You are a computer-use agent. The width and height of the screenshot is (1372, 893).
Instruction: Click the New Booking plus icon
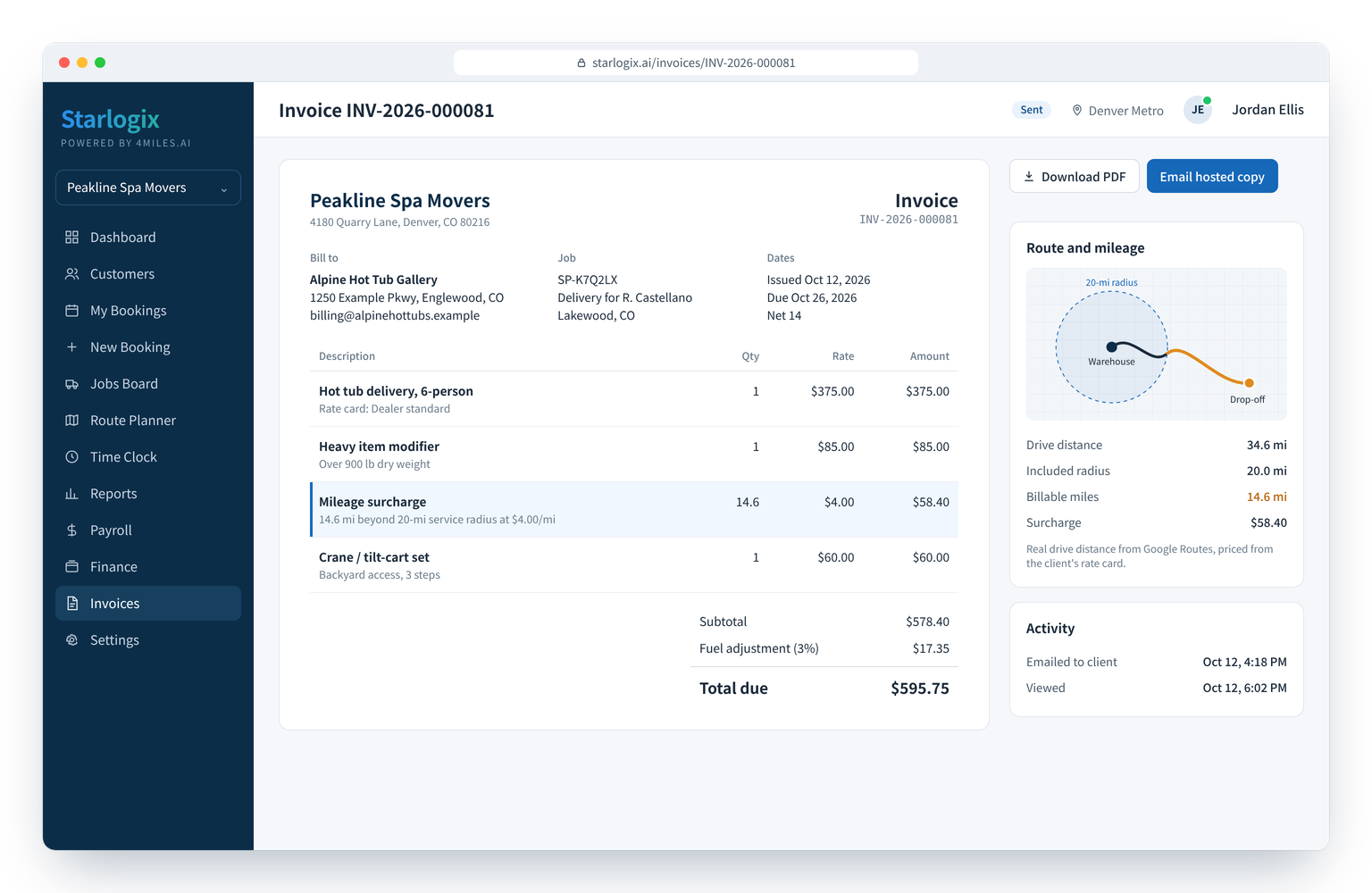72,347
